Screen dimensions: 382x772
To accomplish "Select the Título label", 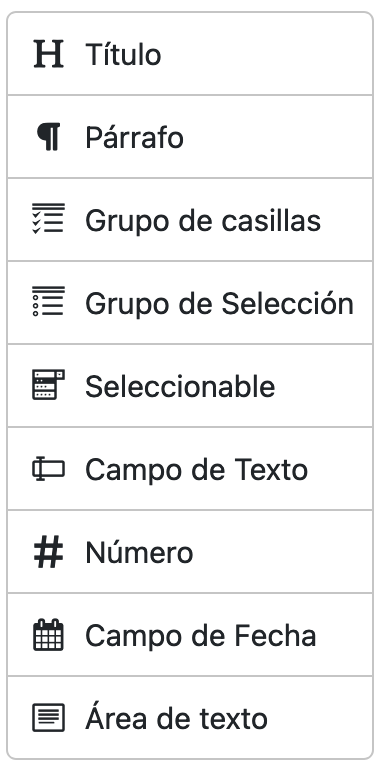I will click(123, 54).
